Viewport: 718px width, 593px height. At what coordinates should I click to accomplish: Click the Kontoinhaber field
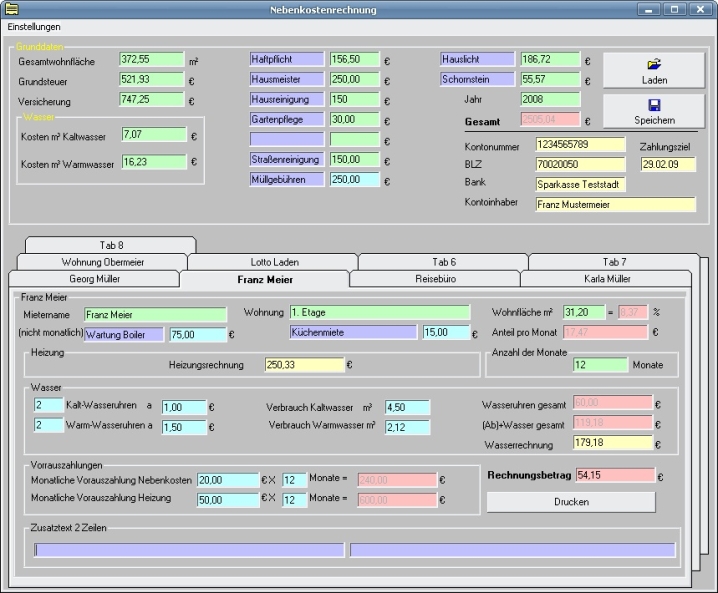coord(614,204)
